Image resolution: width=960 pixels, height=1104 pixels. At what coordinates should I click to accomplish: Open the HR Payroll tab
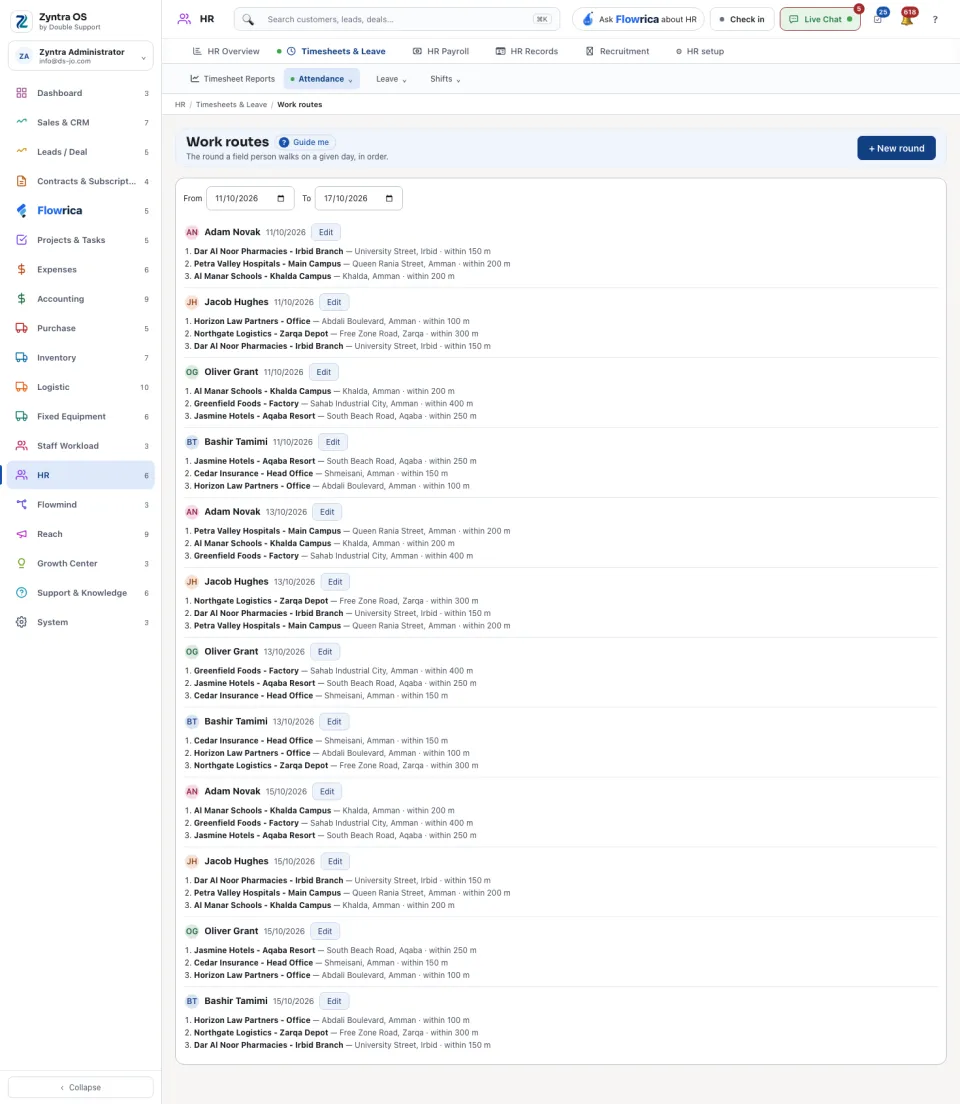441,51
